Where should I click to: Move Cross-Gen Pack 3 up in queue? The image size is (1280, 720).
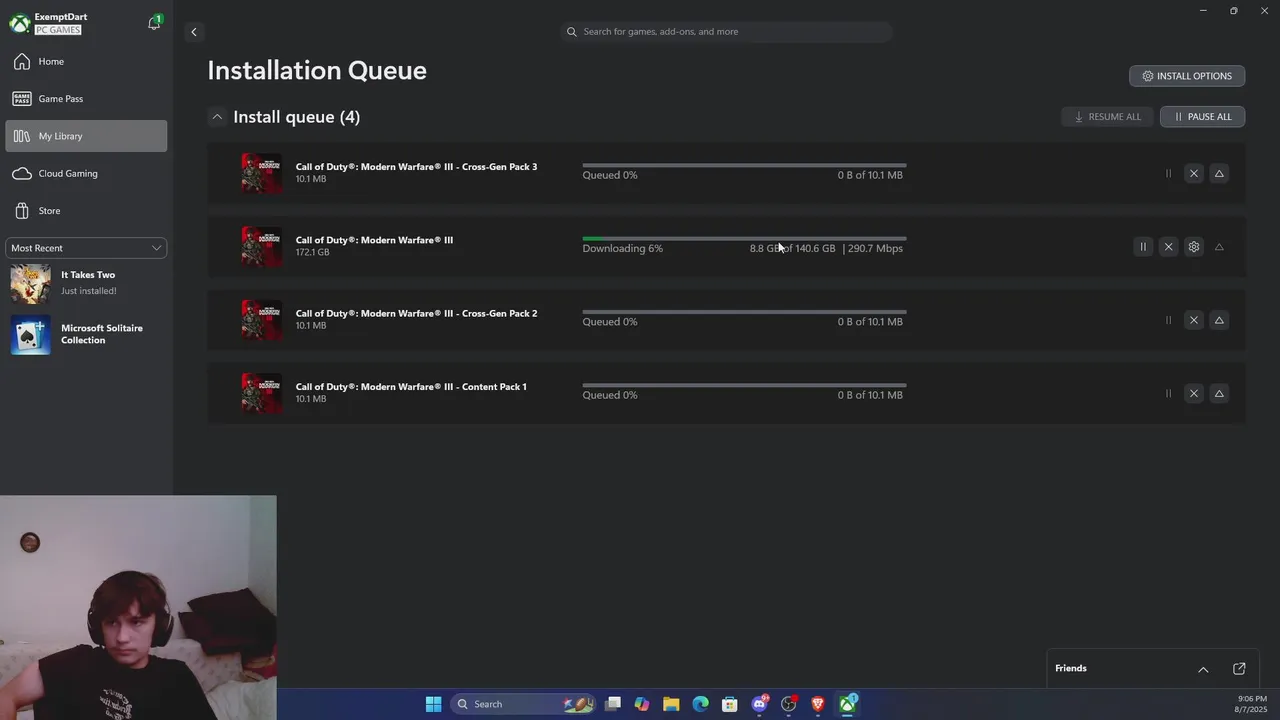click(1219, 174)
